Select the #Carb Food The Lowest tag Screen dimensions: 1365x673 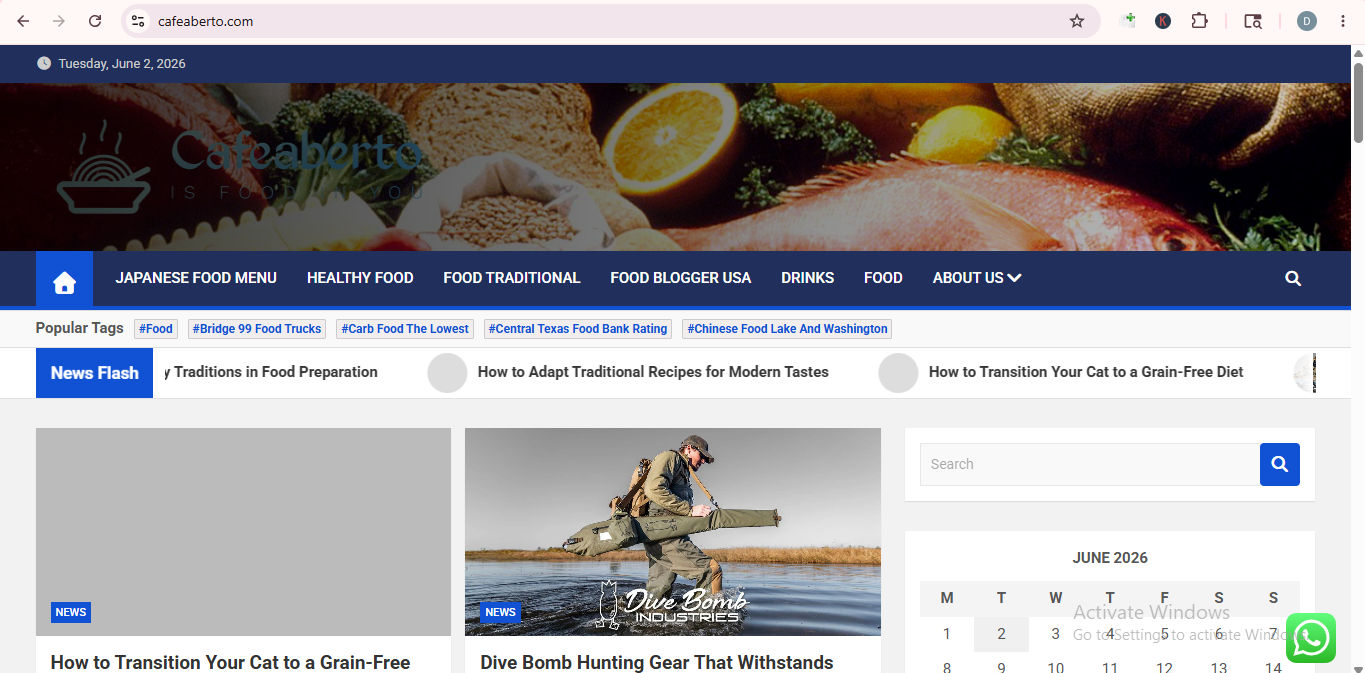pos(405,329)
